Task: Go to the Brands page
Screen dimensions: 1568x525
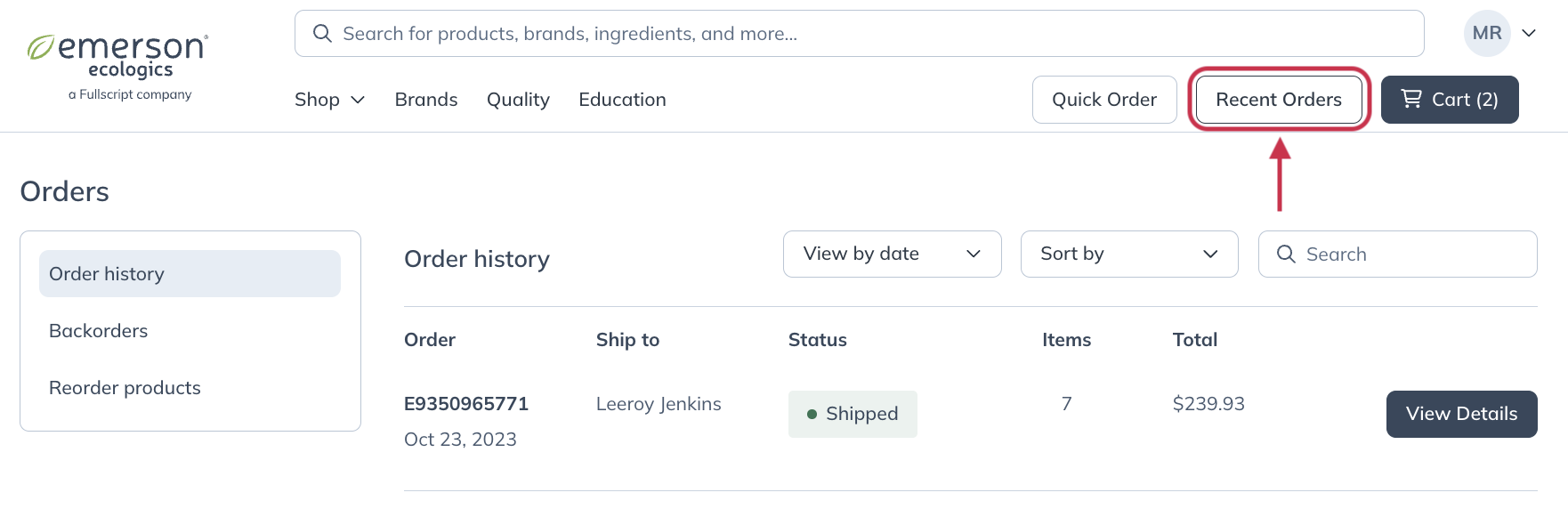Action: coord(426,100)
